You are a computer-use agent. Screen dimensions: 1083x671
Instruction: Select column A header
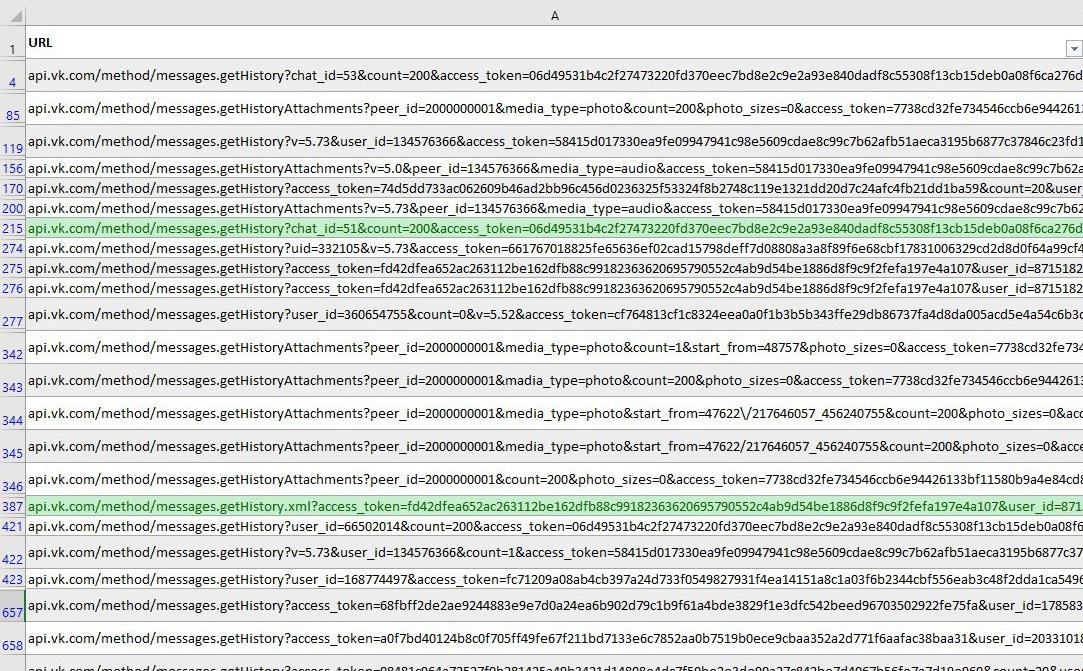point(554,15)
